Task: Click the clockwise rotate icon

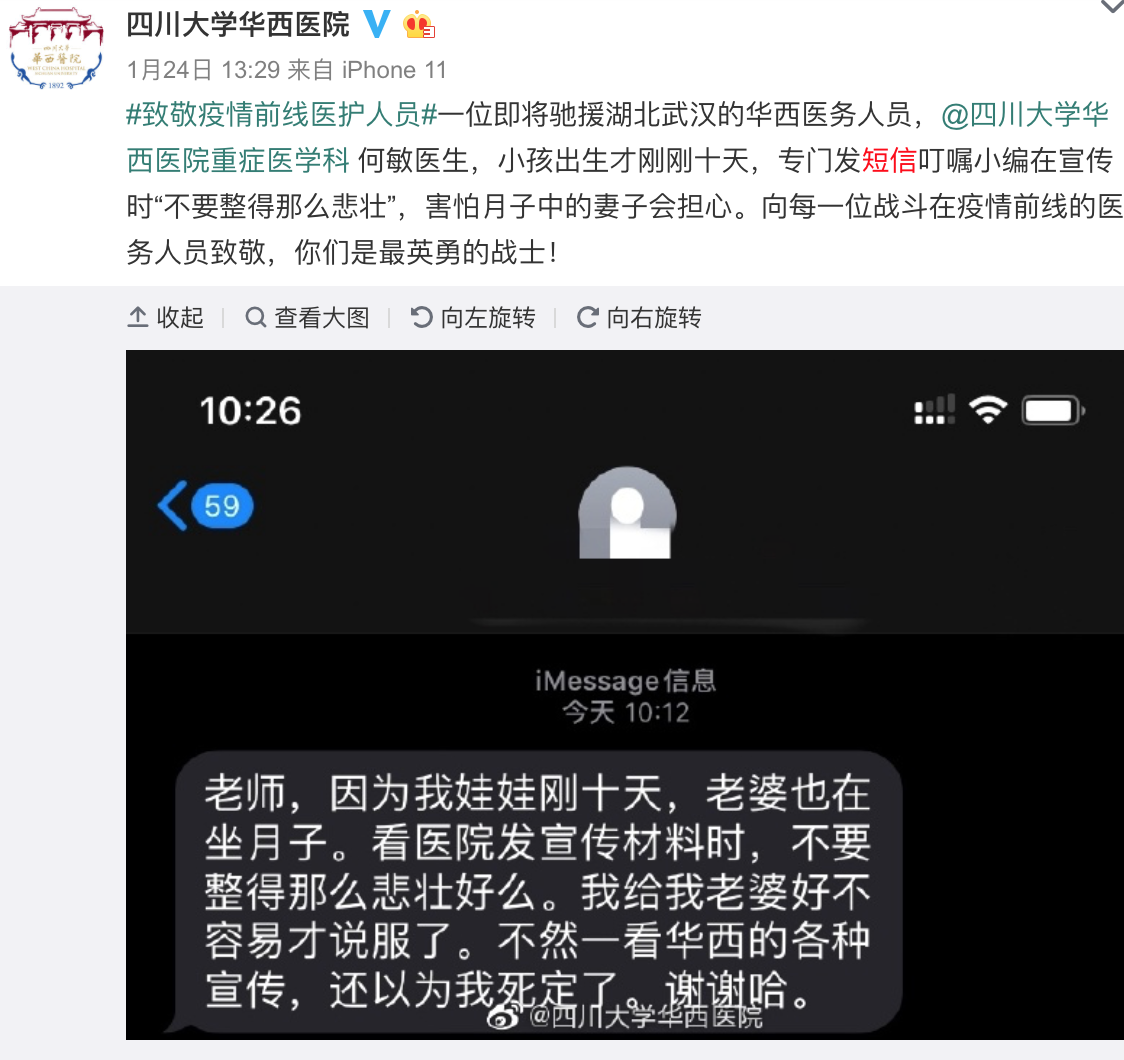Action: point(588,317)
